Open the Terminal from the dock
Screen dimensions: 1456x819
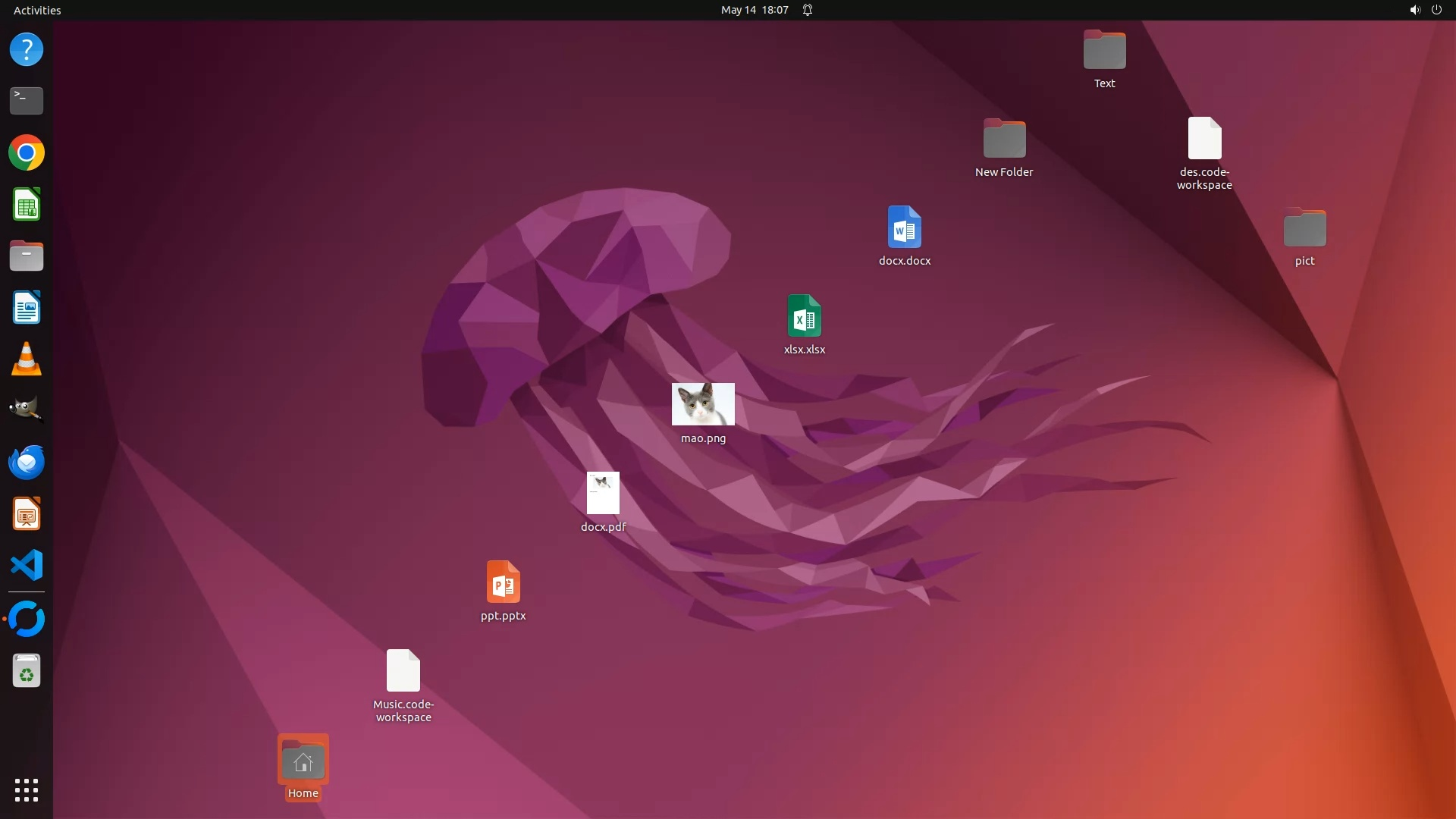tap(27, 100)
